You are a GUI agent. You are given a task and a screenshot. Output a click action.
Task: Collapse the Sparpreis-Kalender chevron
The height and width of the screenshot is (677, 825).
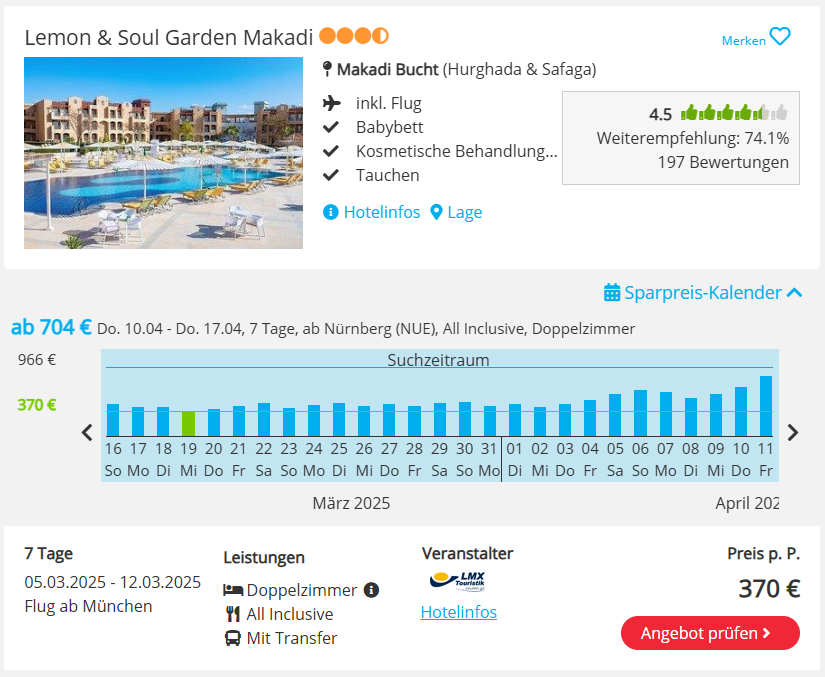(794, 292)
